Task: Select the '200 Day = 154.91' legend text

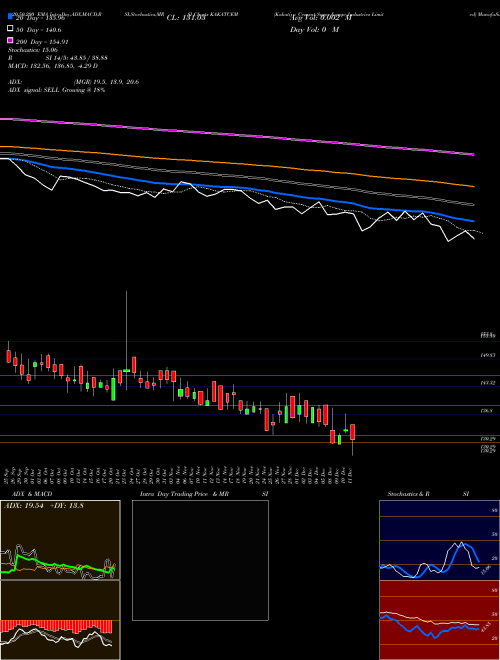Action: [x=43, y=42]
